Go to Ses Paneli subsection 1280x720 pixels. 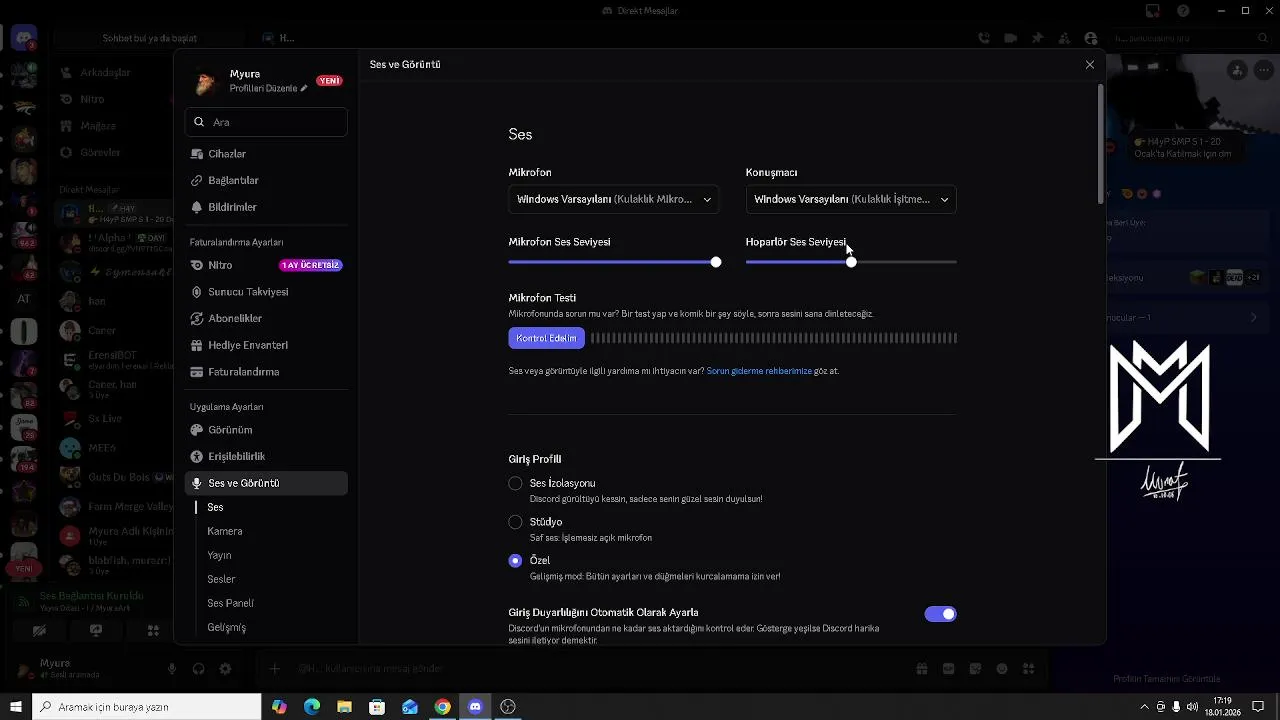click(x=230, y=604)
